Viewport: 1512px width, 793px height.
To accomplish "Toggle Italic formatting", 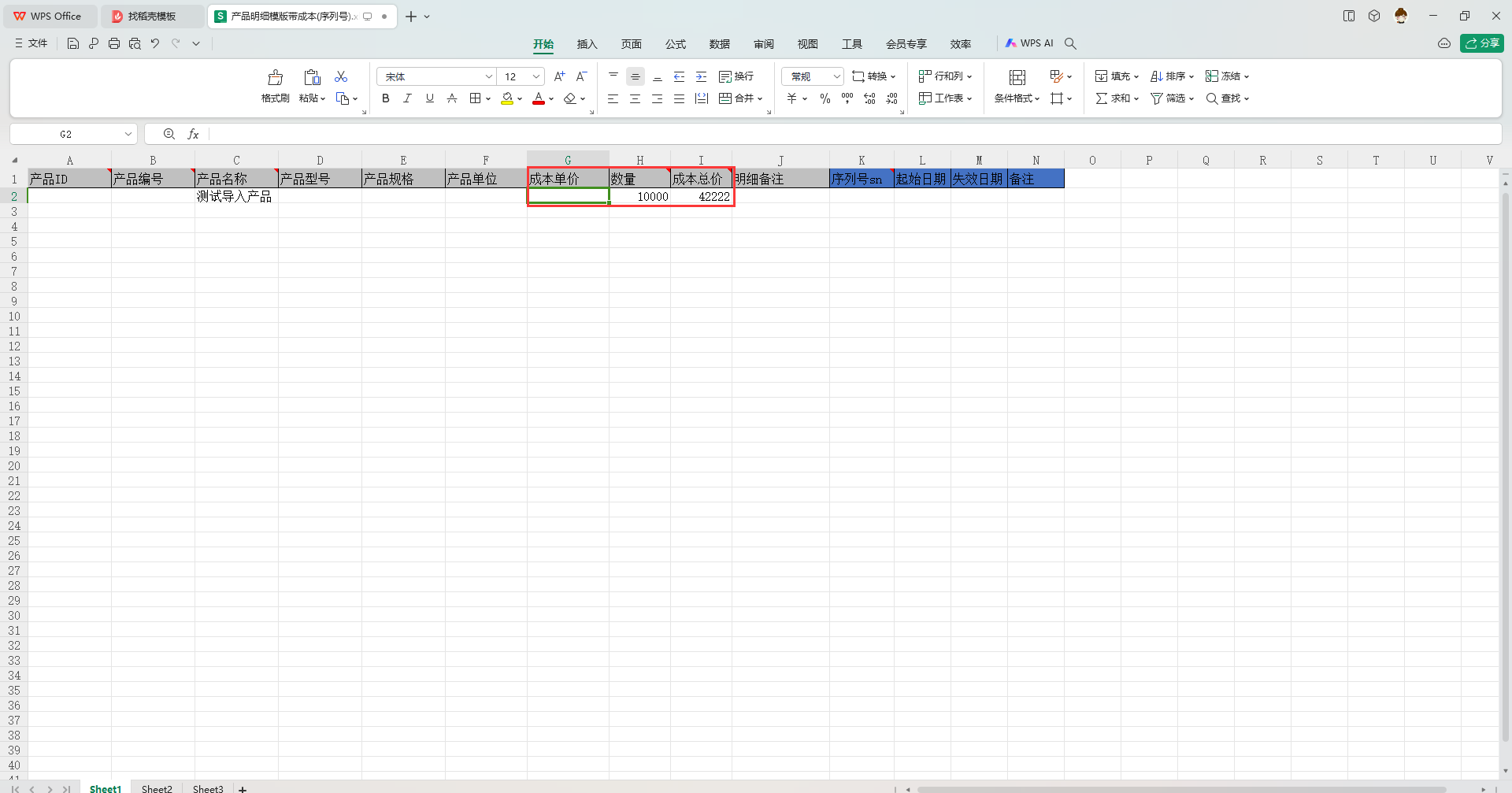I will (x=407, y=98).
